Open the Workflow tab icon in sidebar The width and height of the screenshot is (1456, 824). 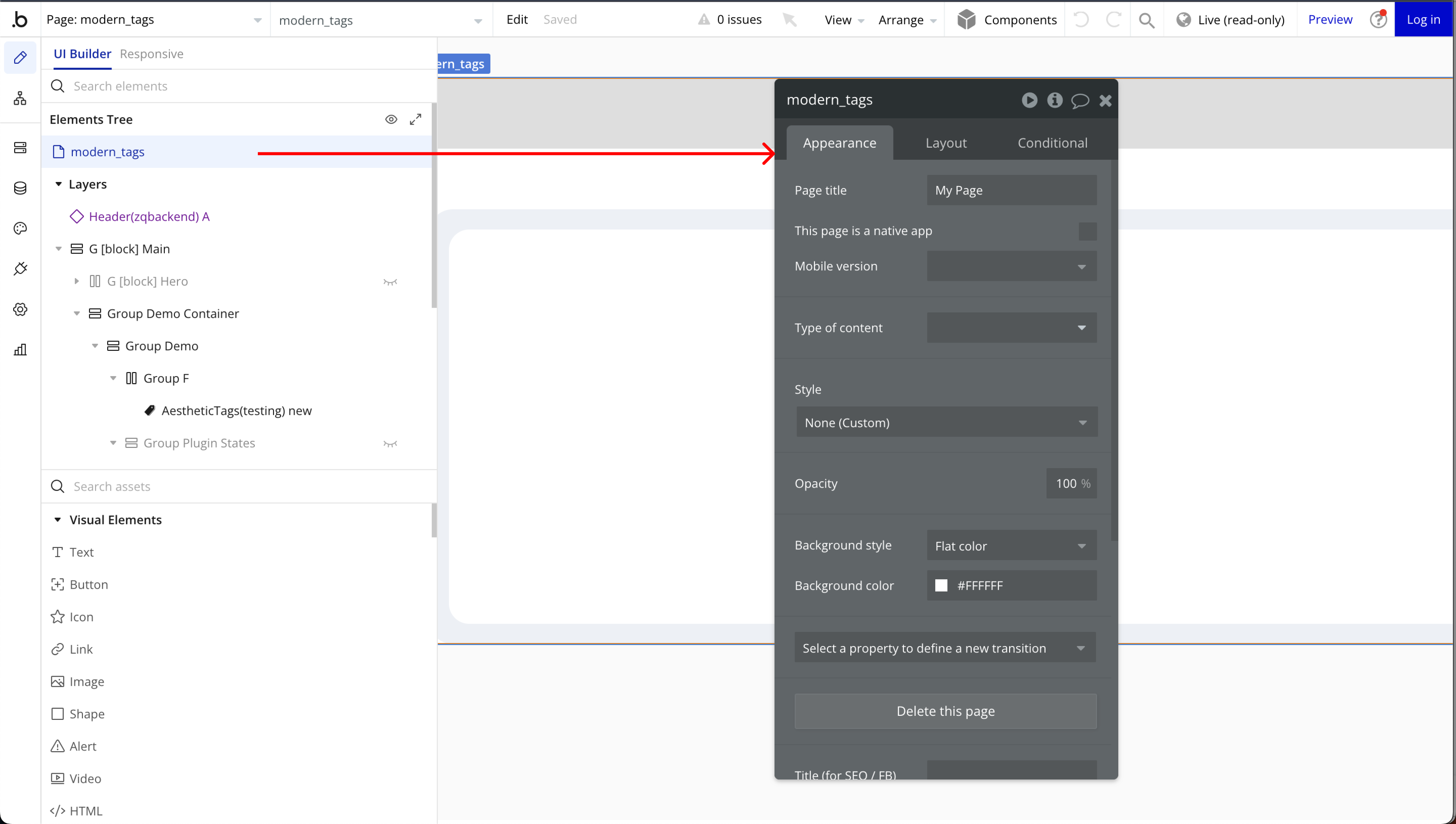coord(20,98)
